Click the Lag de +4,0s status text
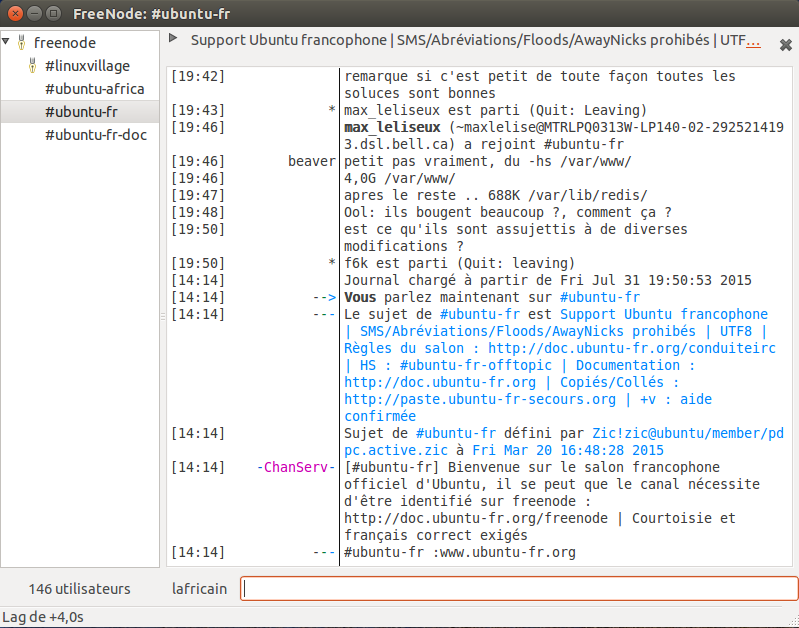The image size is (799, 628). 43,617
